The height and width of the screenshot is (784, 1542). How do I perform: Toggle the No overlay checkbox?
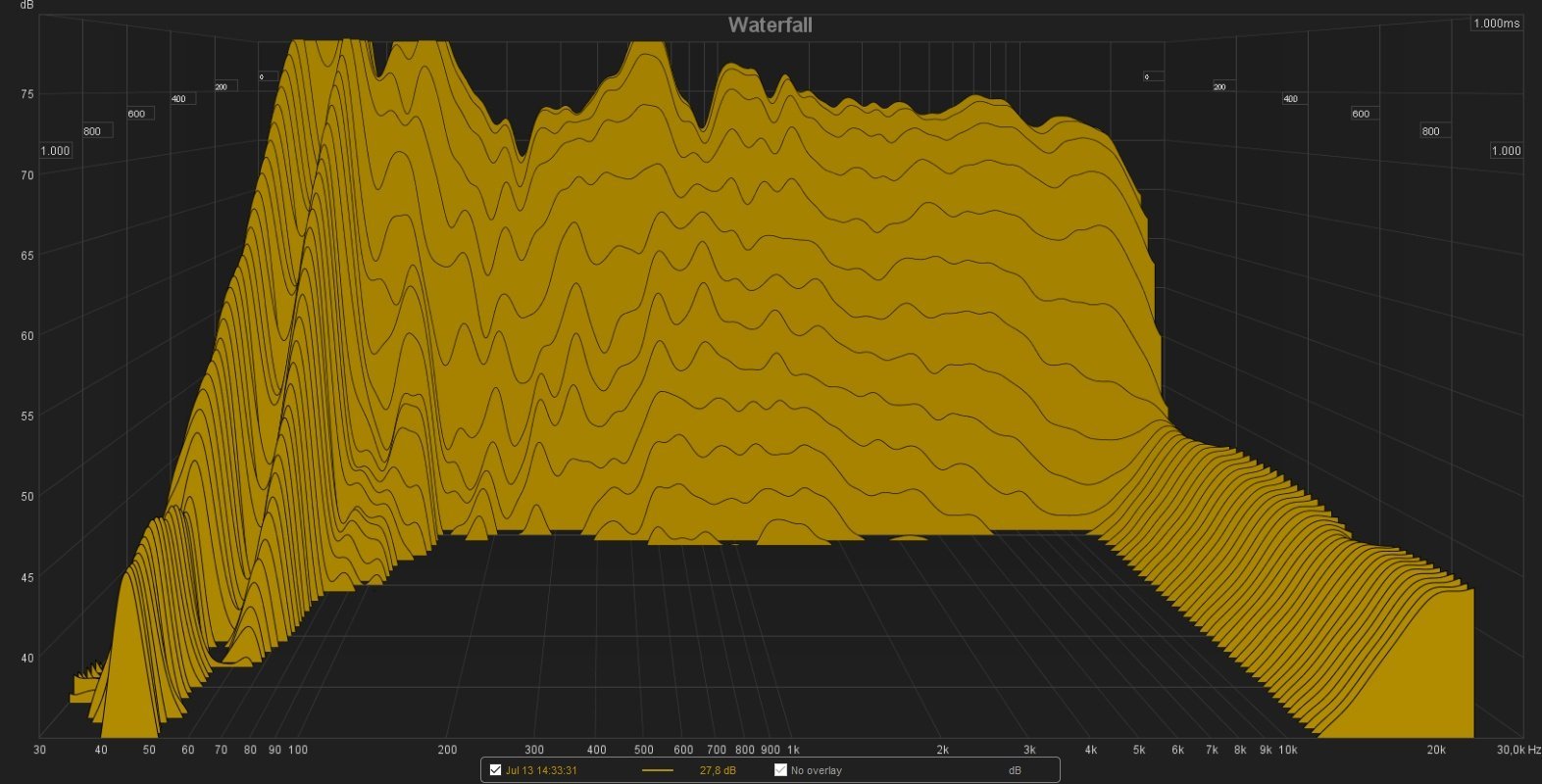[780, 770]
